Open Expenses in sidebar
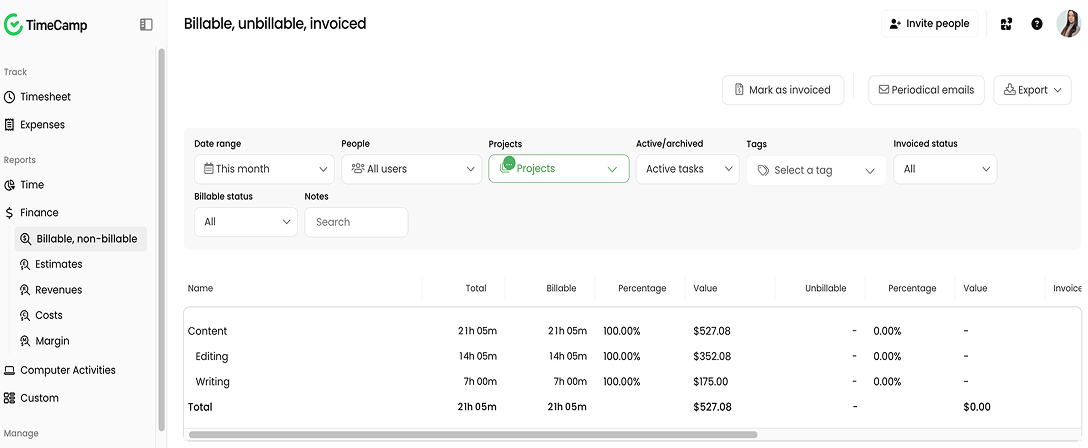The image size is (1088, 448). click(x=42, y=125)
